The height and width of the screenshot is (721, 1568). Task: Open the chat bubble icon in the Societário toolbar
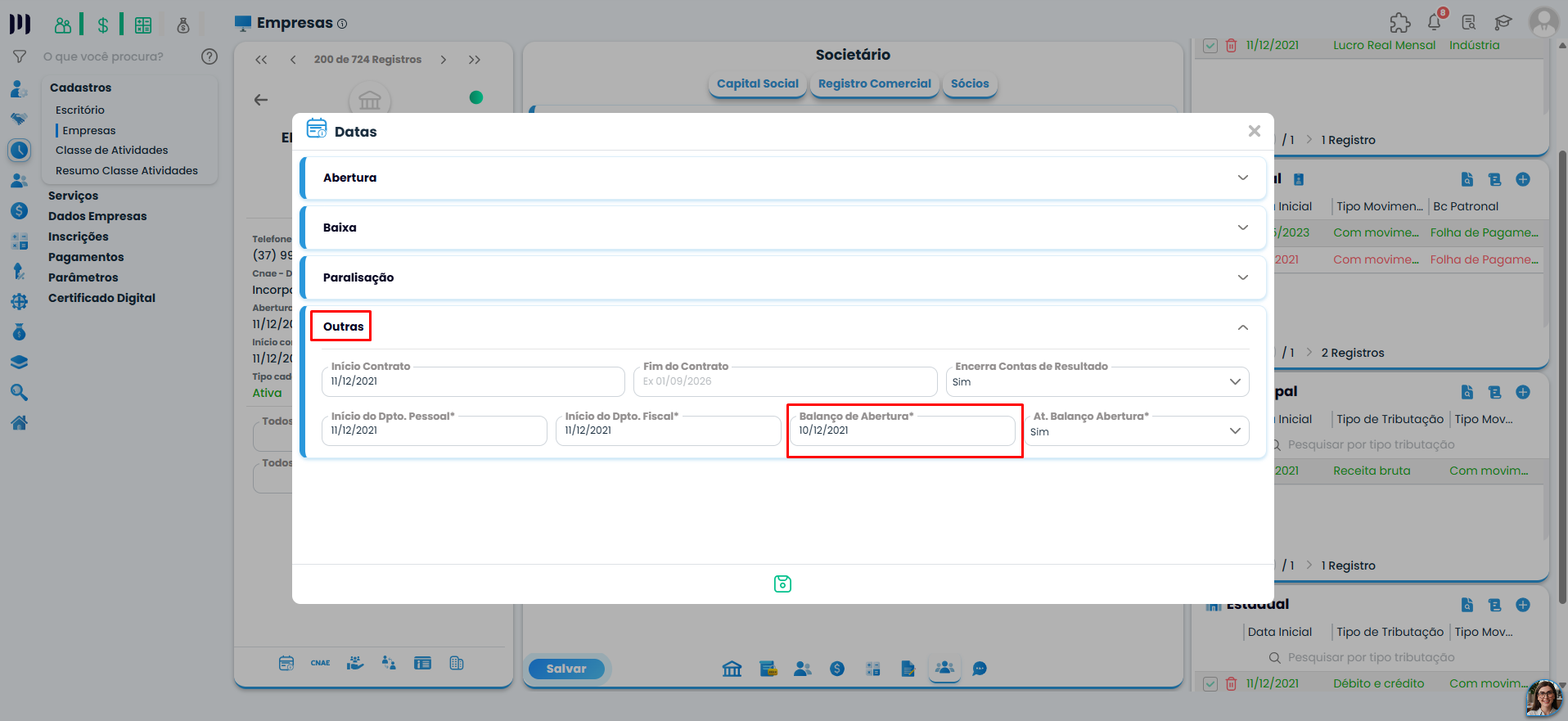pos(980,669)
